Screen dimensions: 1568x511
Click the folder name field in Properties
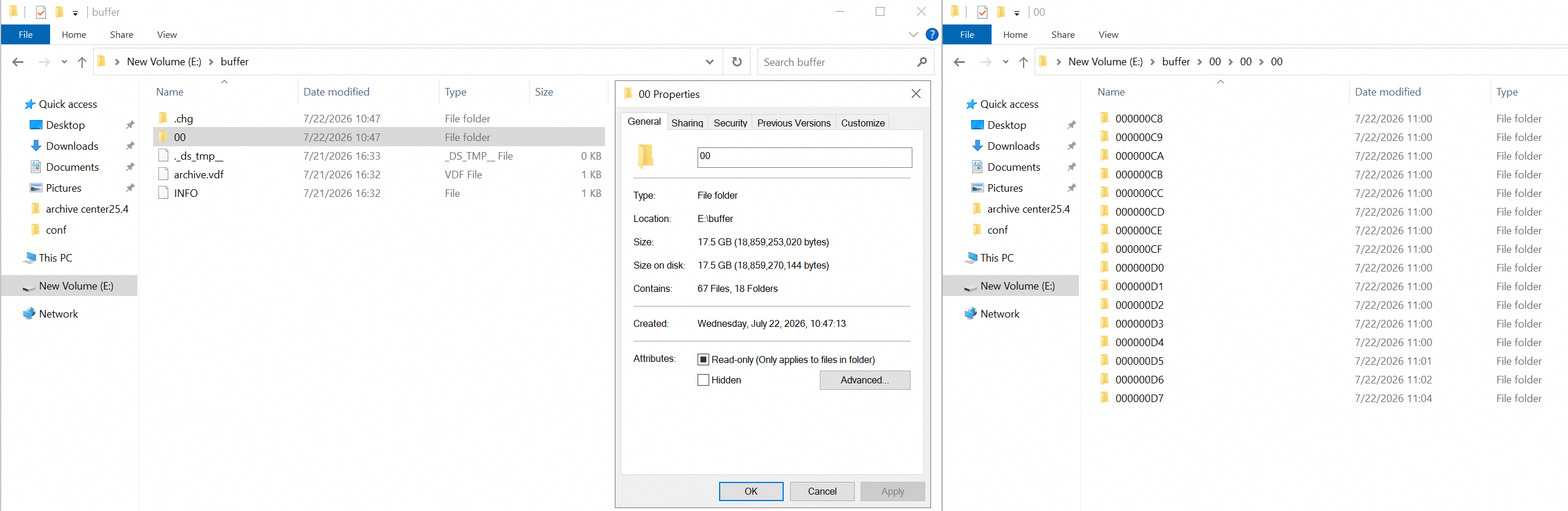click(804, 157)
